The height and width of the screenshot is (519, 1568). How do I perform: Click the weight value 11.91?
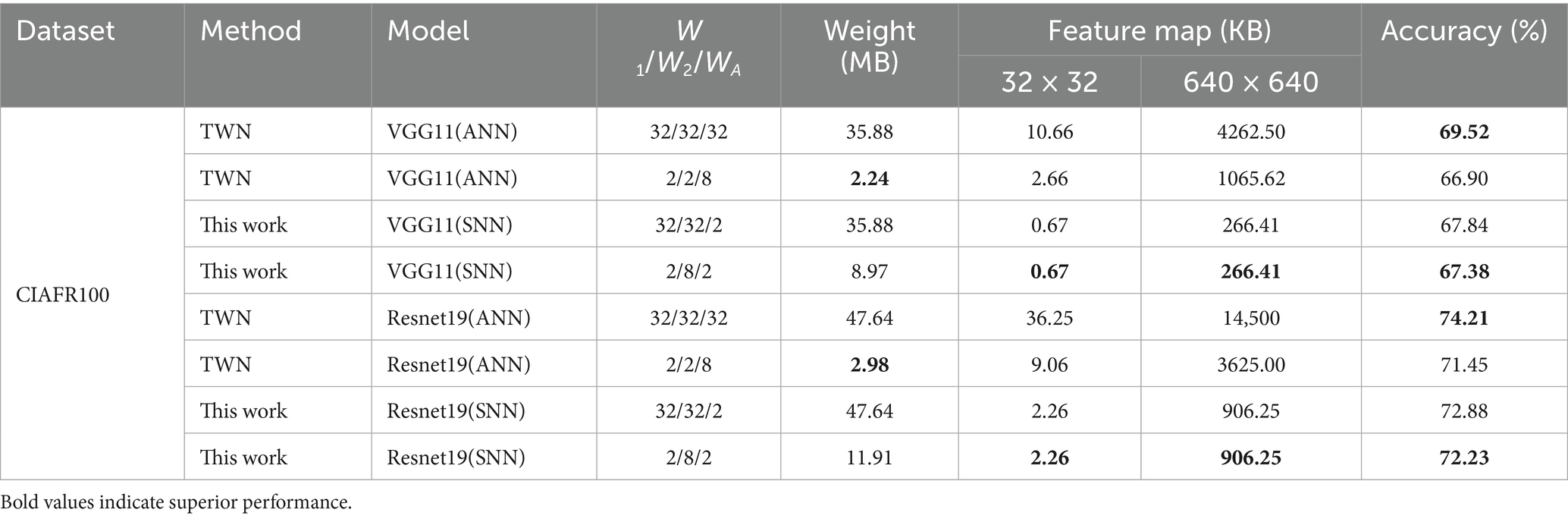tap(870, 457)
